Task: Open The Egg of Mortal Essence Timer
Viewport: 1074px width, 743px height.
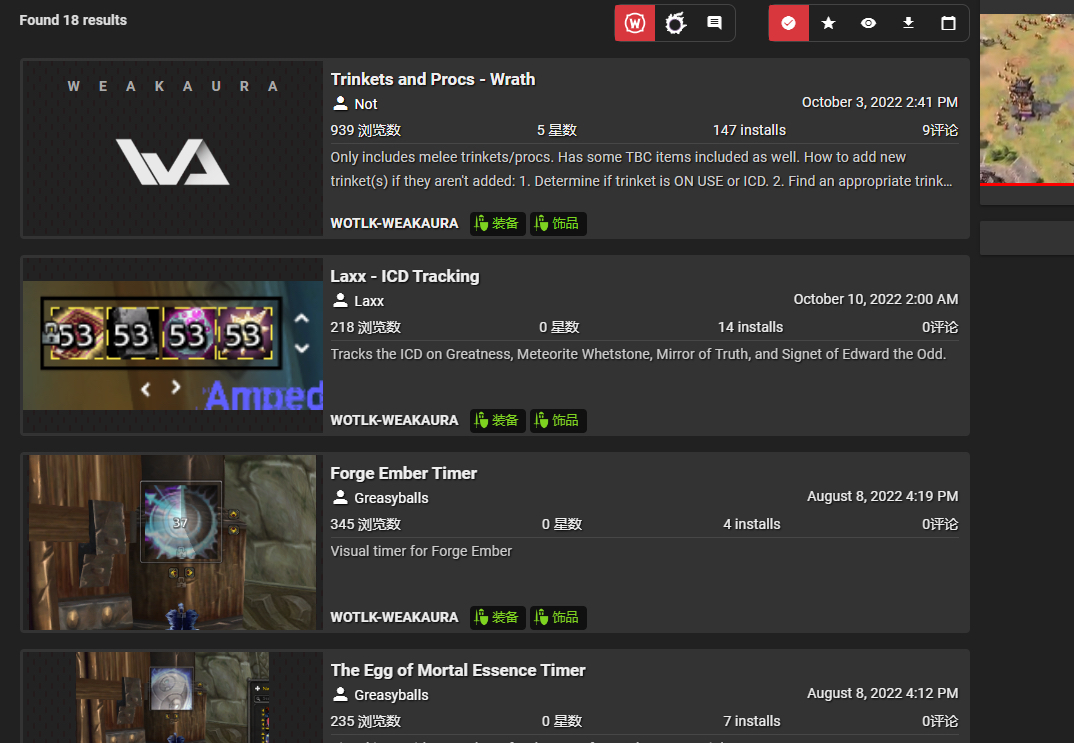Action: (457, 670)
